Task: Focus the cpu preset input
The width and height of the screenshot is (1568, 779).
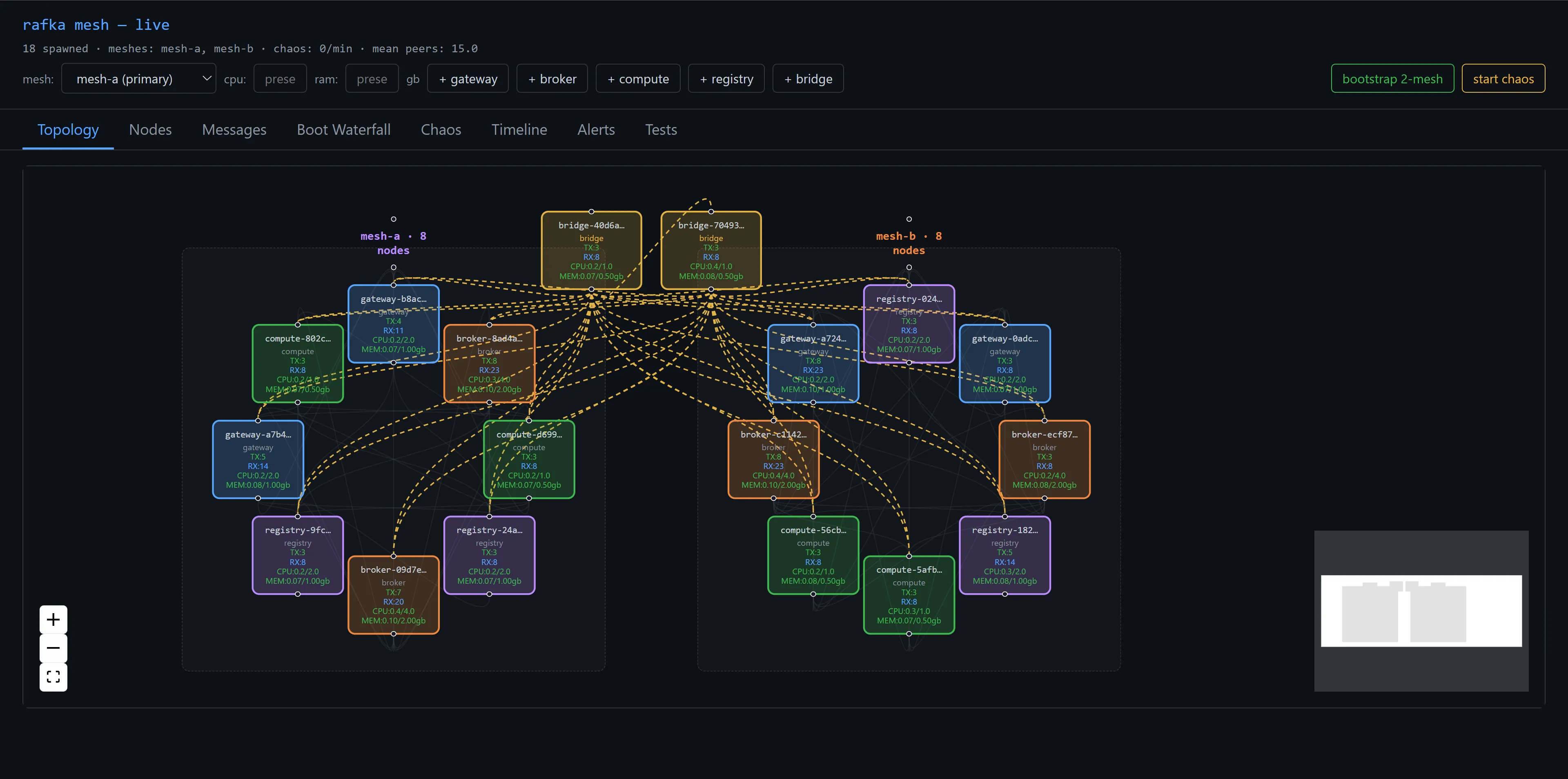Action: coord(280,78)
